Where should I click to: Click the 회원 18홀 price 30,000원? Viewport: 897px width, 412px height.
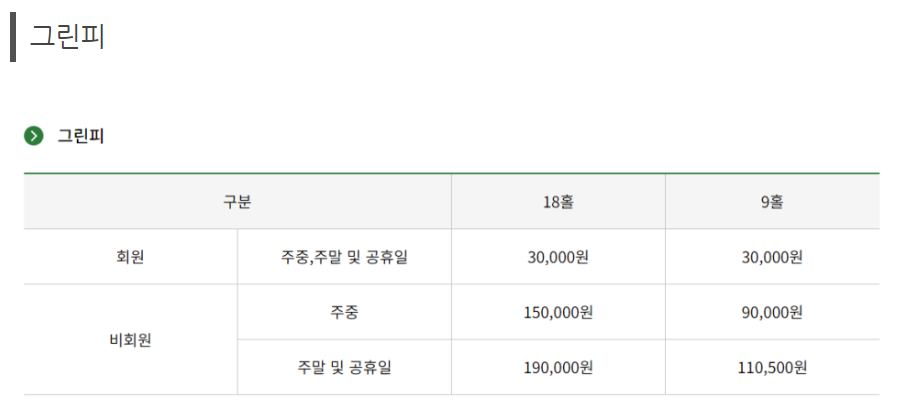click(558, 257)
